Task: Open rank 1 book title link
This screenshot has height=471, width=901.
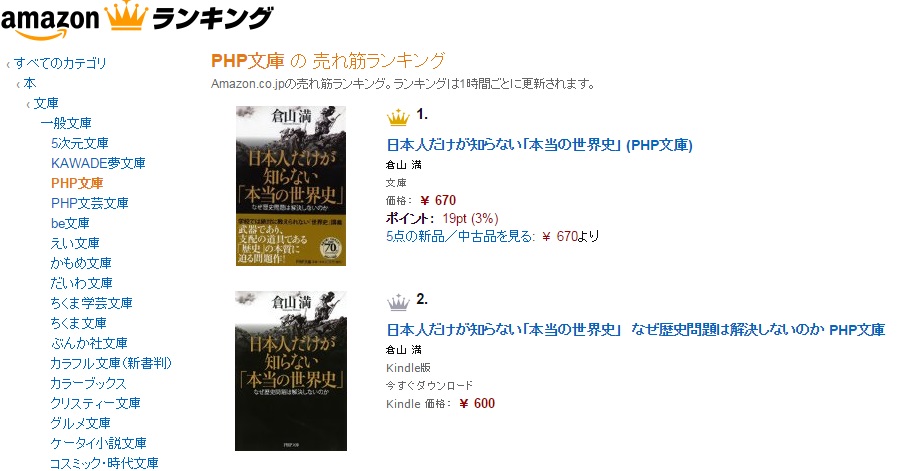Action: tap(539, 145)
